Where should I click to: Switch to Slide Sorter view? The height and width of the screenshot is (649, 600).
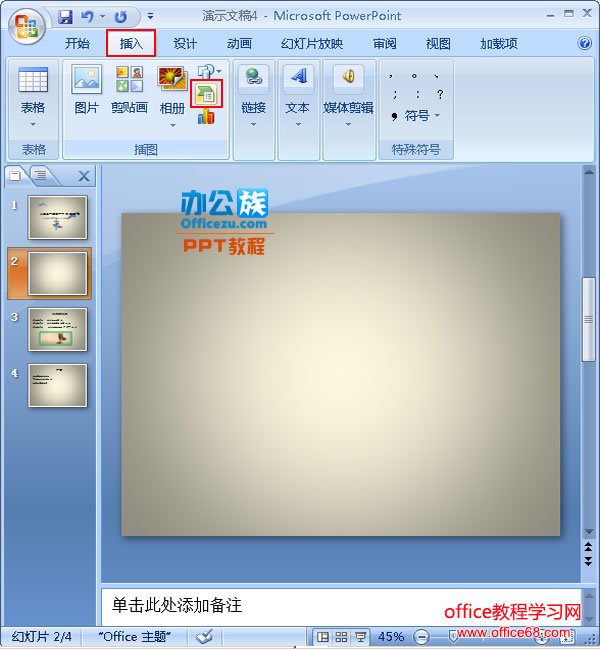(x=341, y=637)
